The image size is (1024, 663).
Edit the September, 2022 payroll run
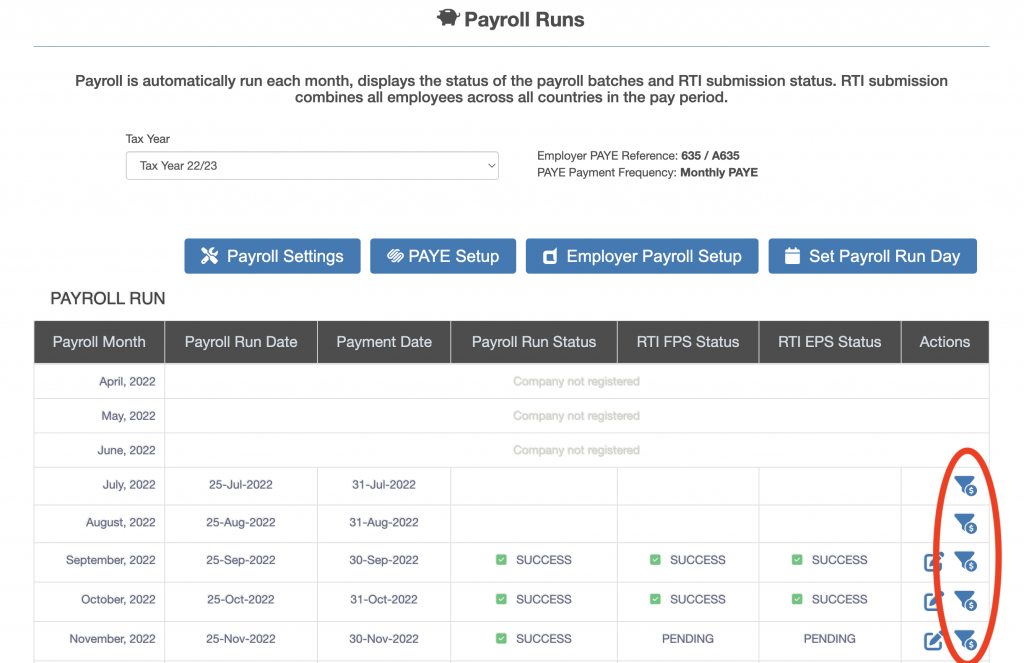(x=933, y=562)
